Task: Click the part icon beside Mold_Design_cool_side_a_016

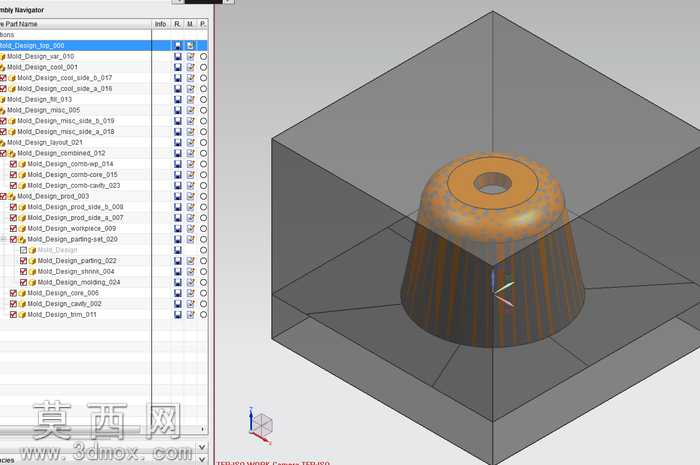Action: (12, 89)
